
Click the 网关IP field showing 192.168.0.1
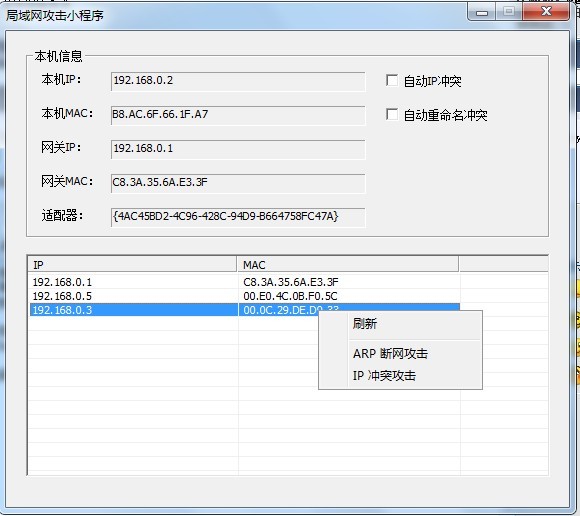[x=238, y=149]
